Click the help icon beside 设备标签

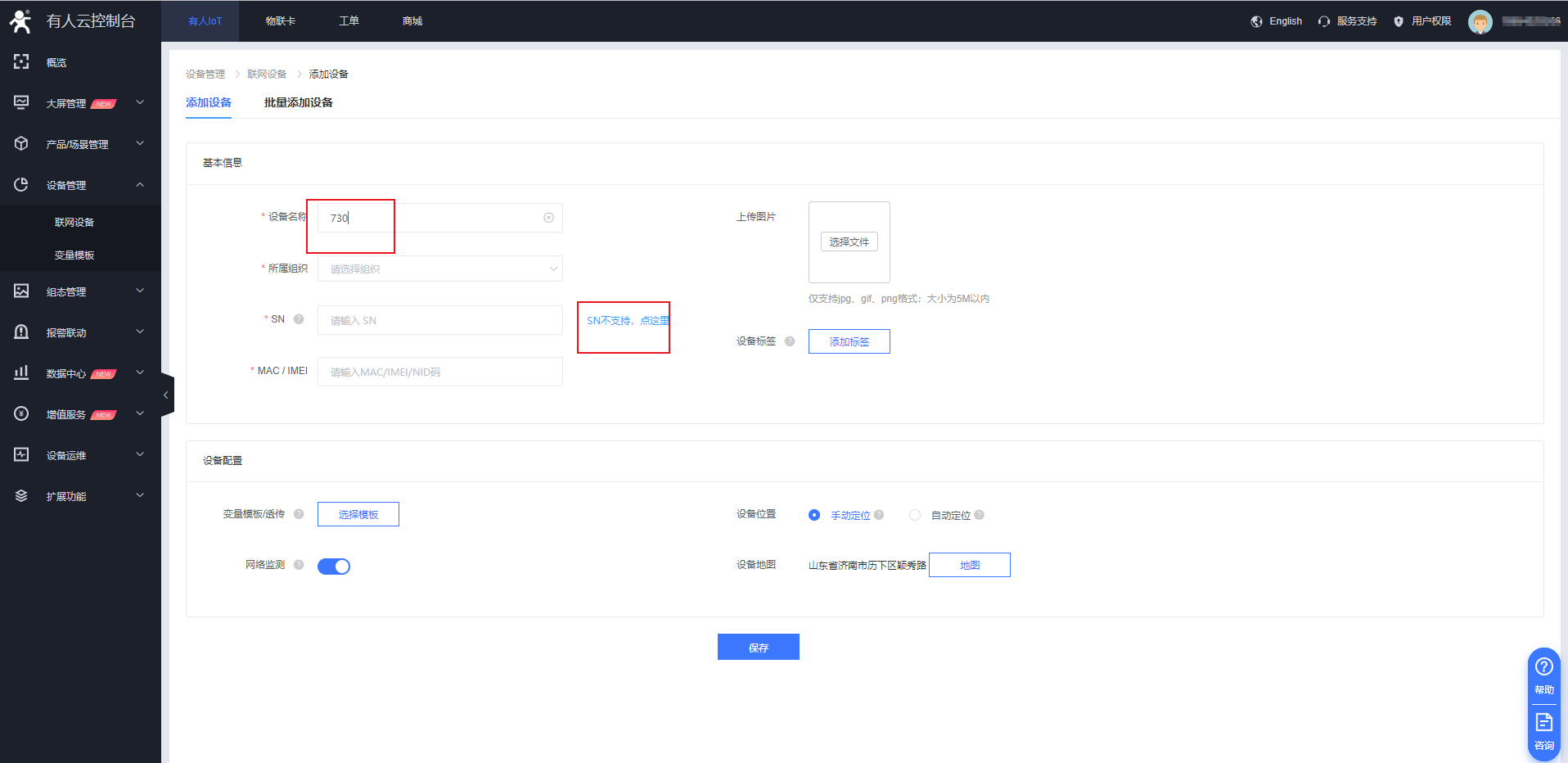[790, 341]
